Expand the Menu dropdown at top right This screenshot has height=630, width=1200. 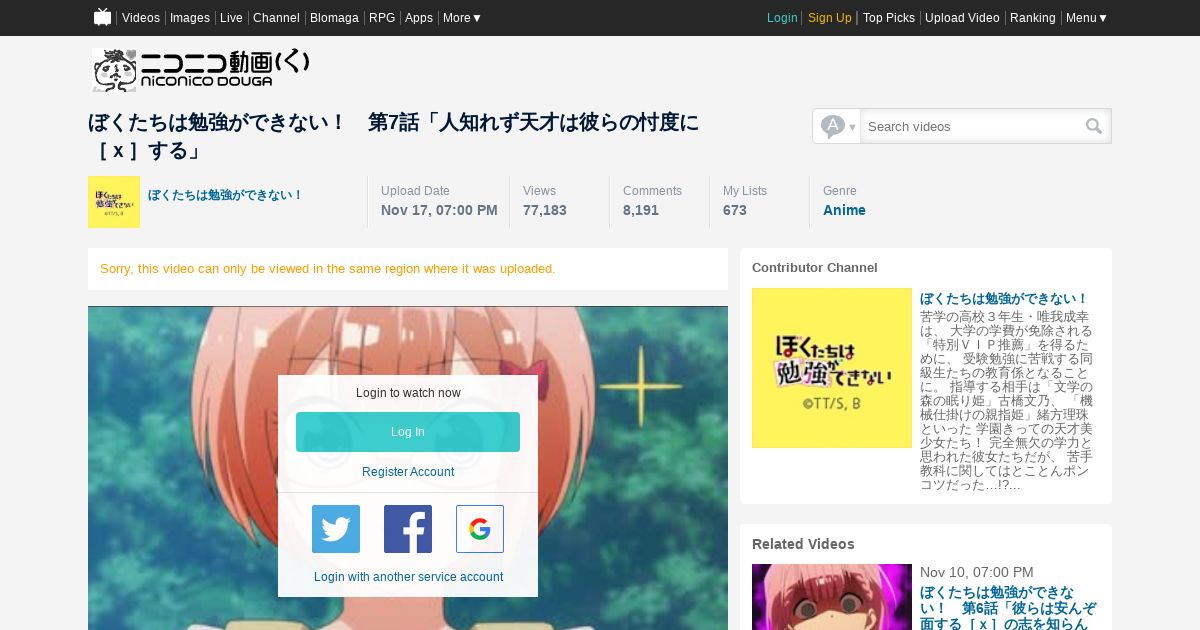(x=1086, y=18)
